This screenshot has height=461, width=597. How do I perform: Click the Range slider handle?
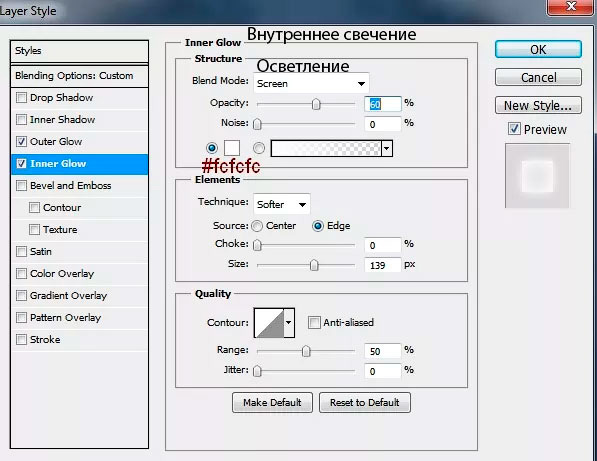306,351
